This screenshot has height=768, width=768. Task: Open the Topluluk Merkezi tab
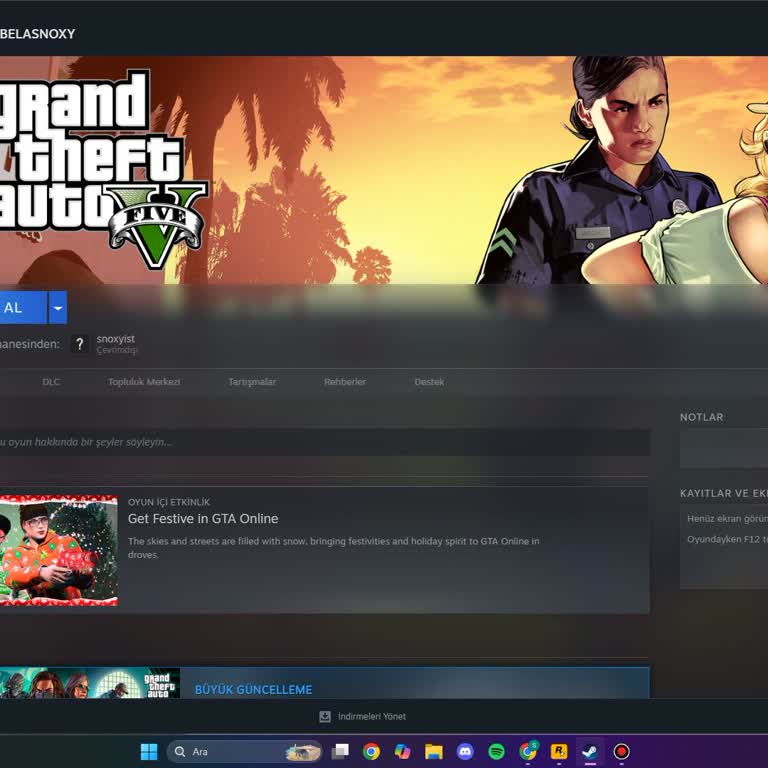click(144, 382)
